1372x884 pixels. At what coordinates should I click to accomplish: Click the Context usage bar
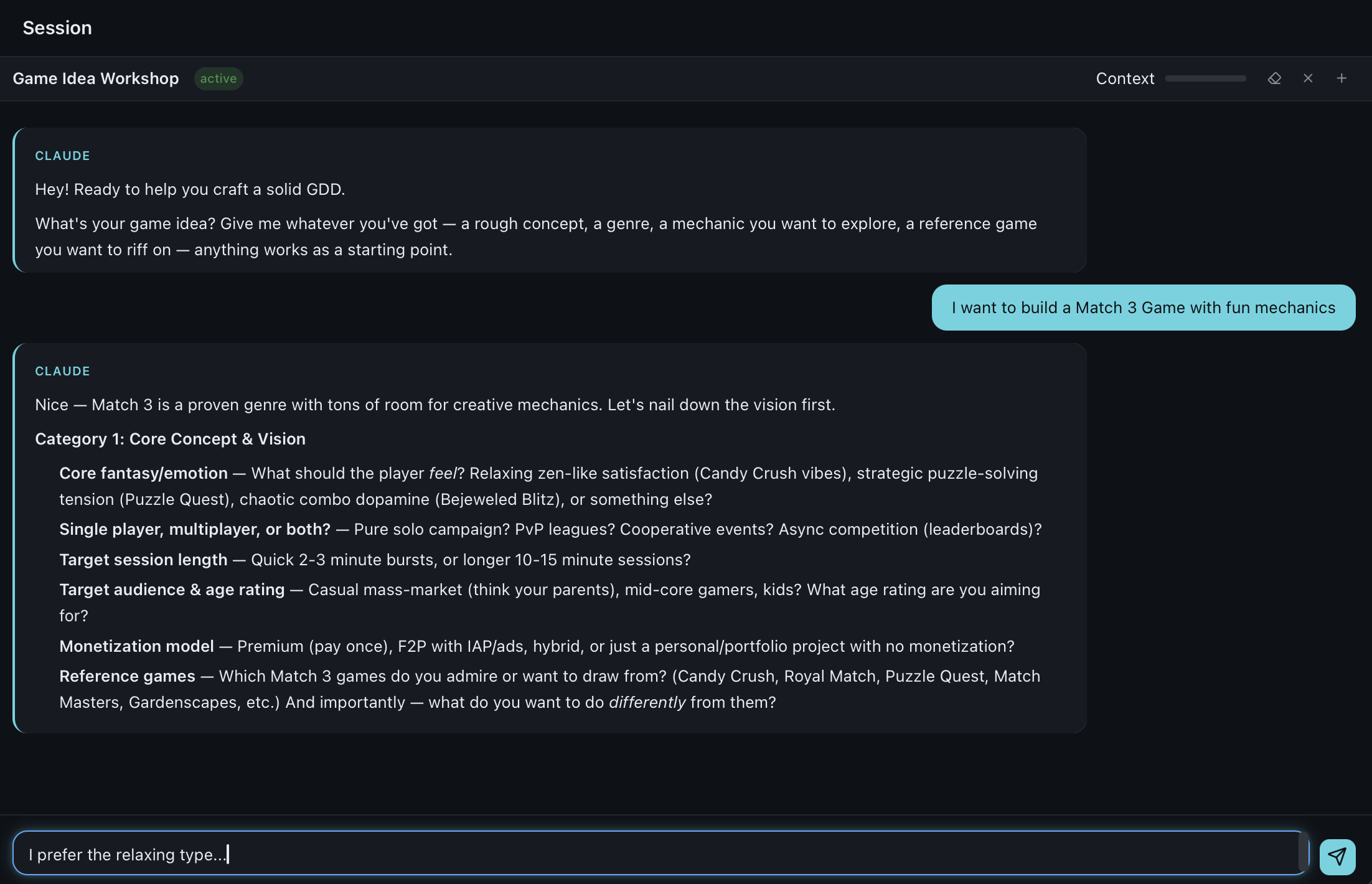coord(1205,78)
